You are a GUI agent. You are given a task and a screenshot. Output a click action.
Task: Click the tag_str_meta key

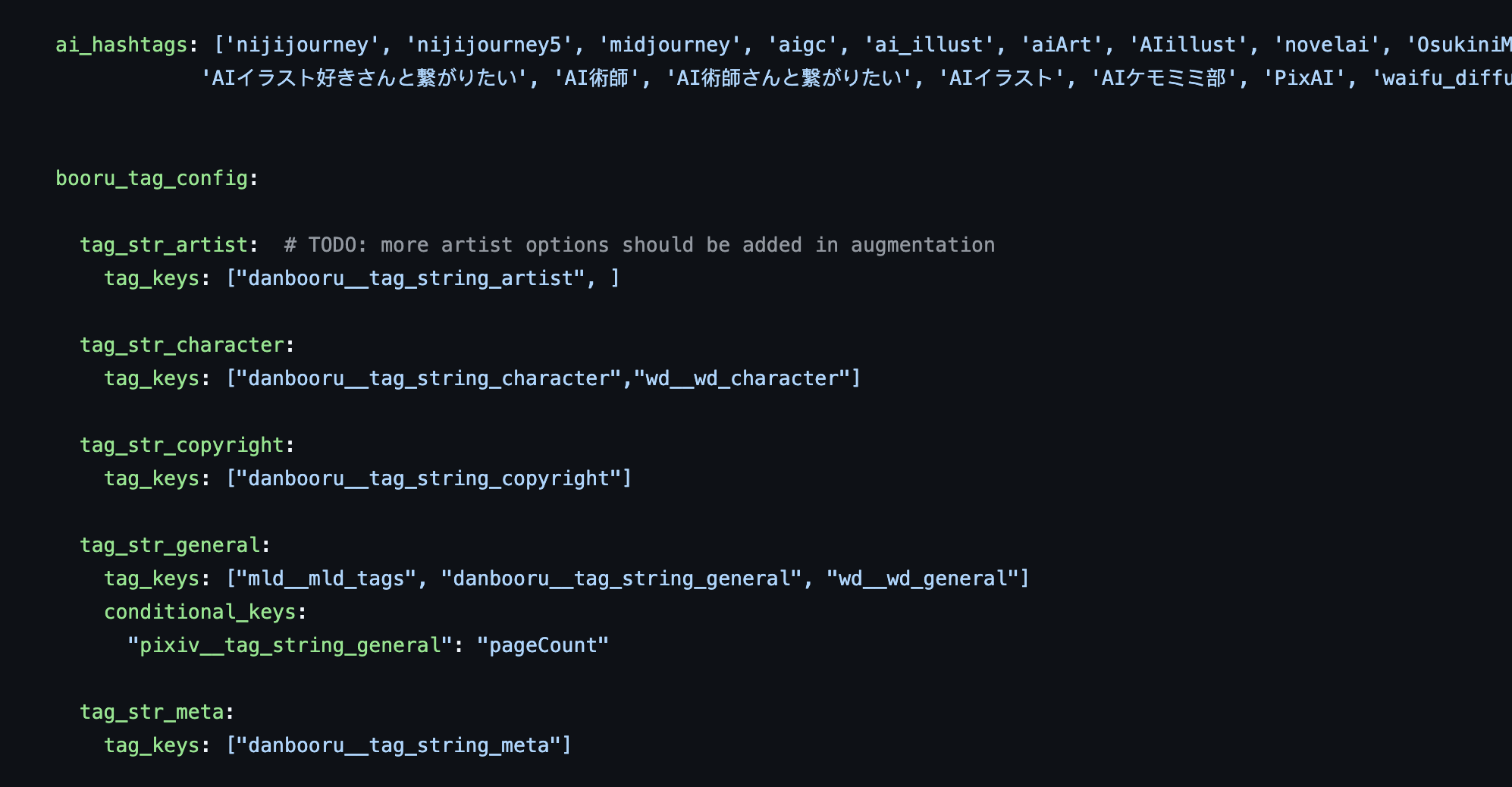coord(152,712)
